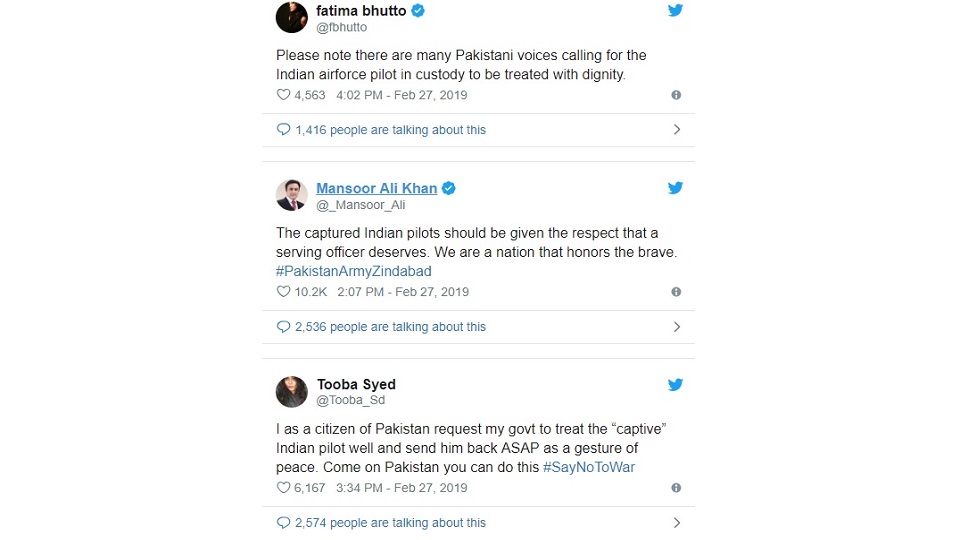Open Tooba Syed's profile avatar

pos(291,392)
